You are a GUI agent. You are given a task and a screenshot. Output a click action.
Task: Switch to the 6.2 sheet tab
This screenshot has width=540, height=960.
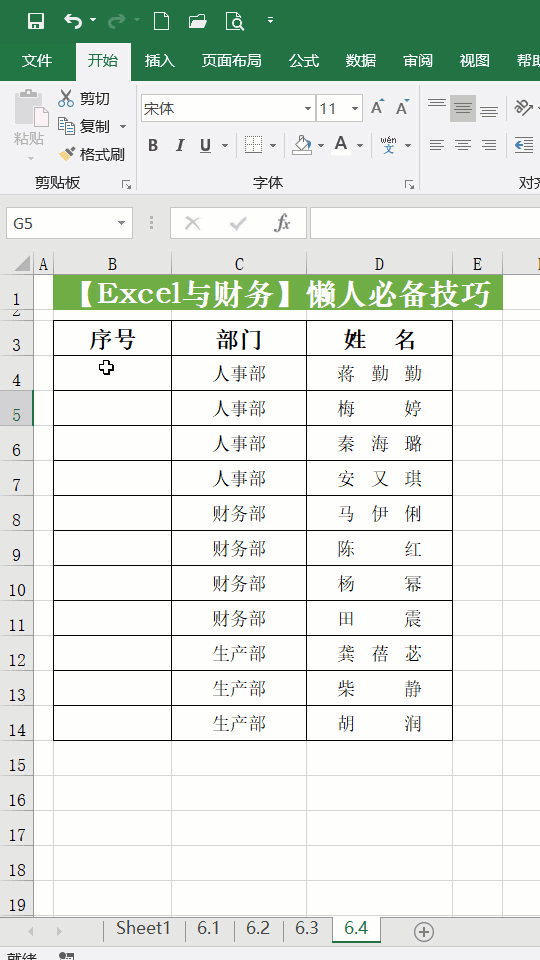click(258, 928)
